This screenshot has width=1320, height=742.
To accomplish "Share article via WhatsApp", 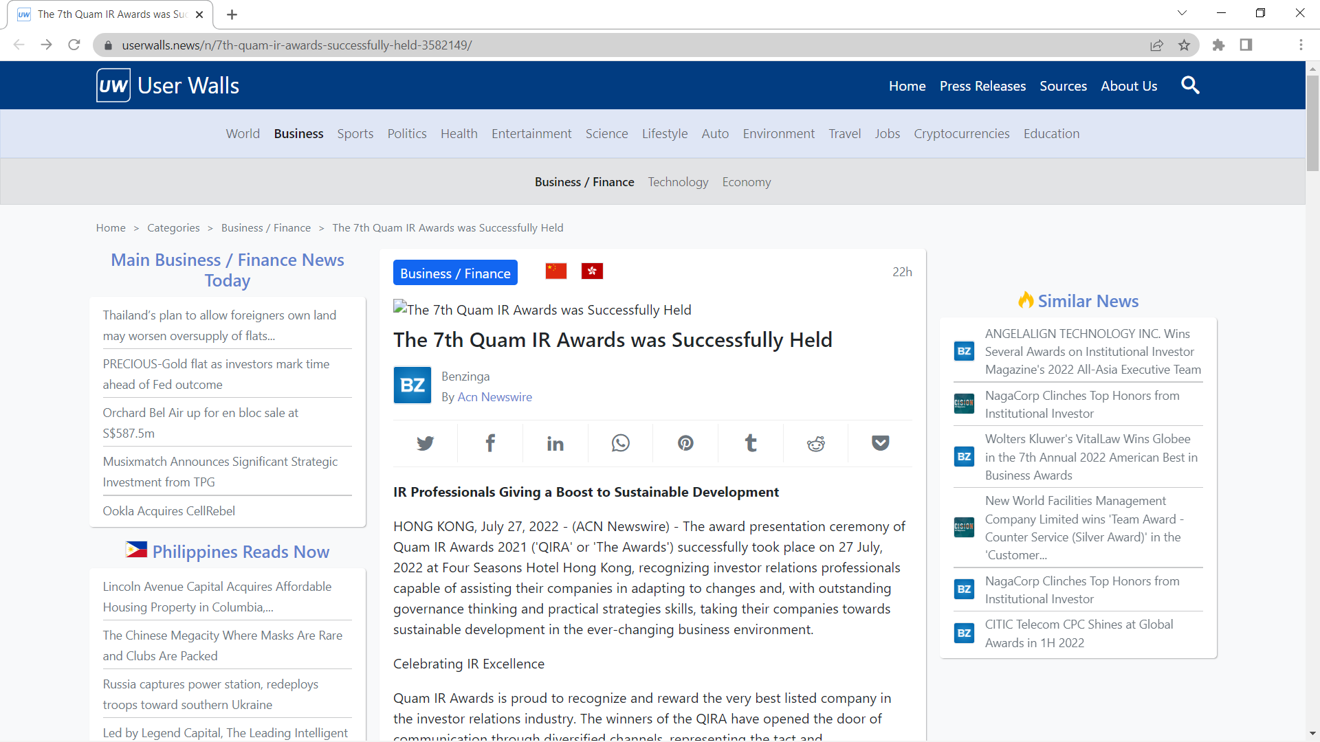I will (x=620, y=443).
